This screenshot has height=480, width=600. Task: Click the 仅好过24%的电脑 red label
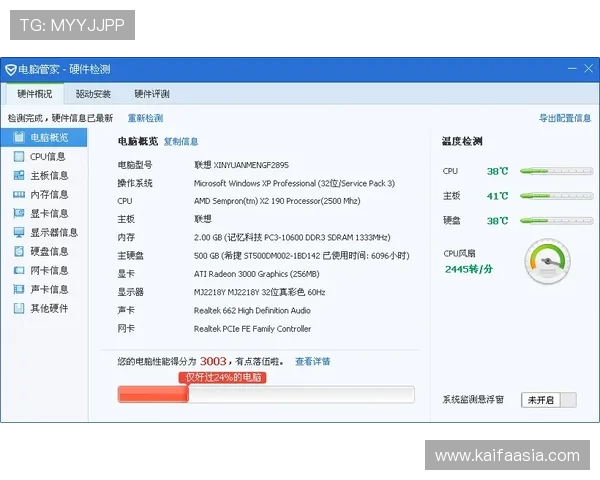[223, 377]
